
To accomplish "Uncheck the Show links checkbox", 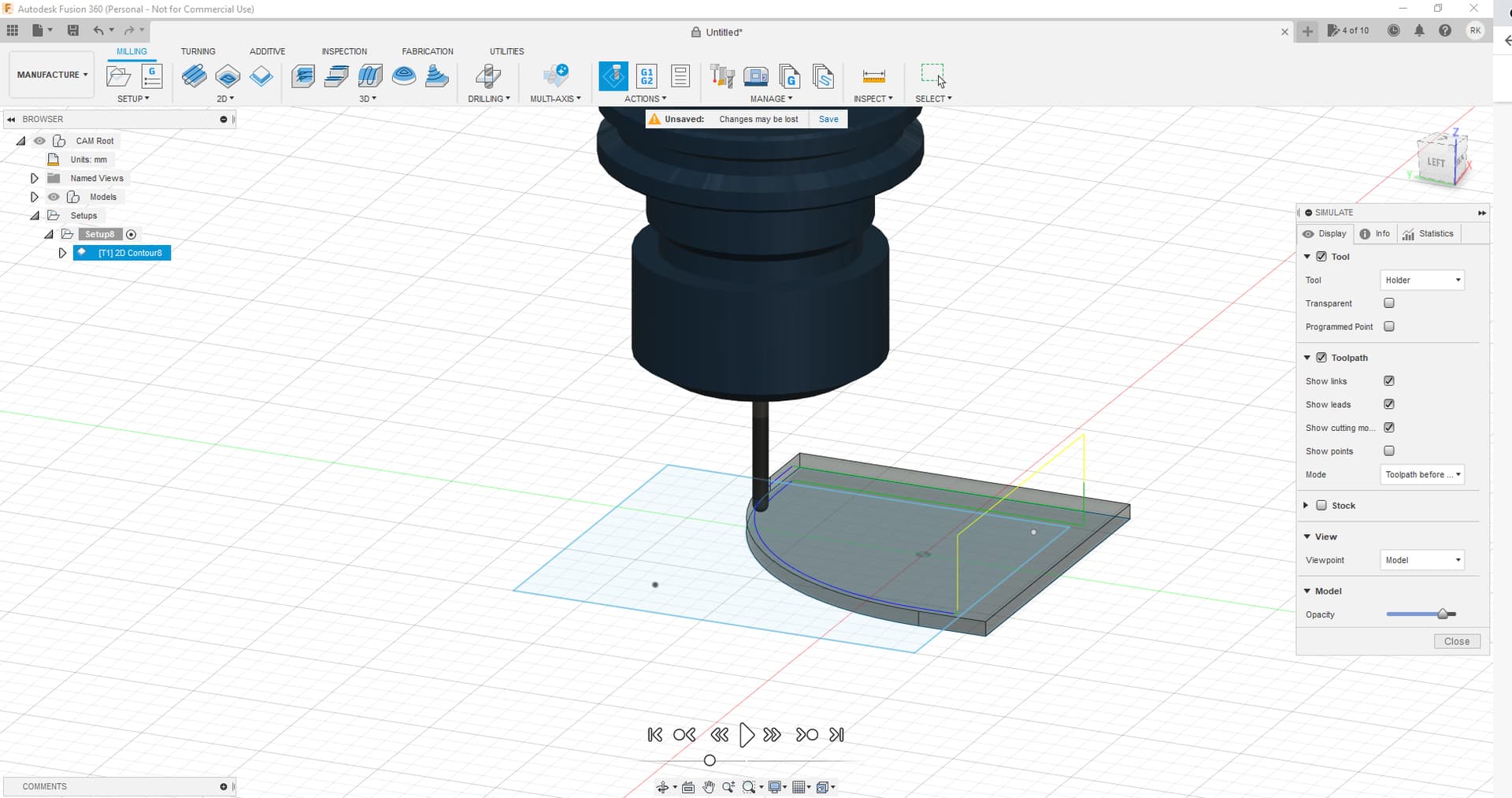I will (1389, 381).
